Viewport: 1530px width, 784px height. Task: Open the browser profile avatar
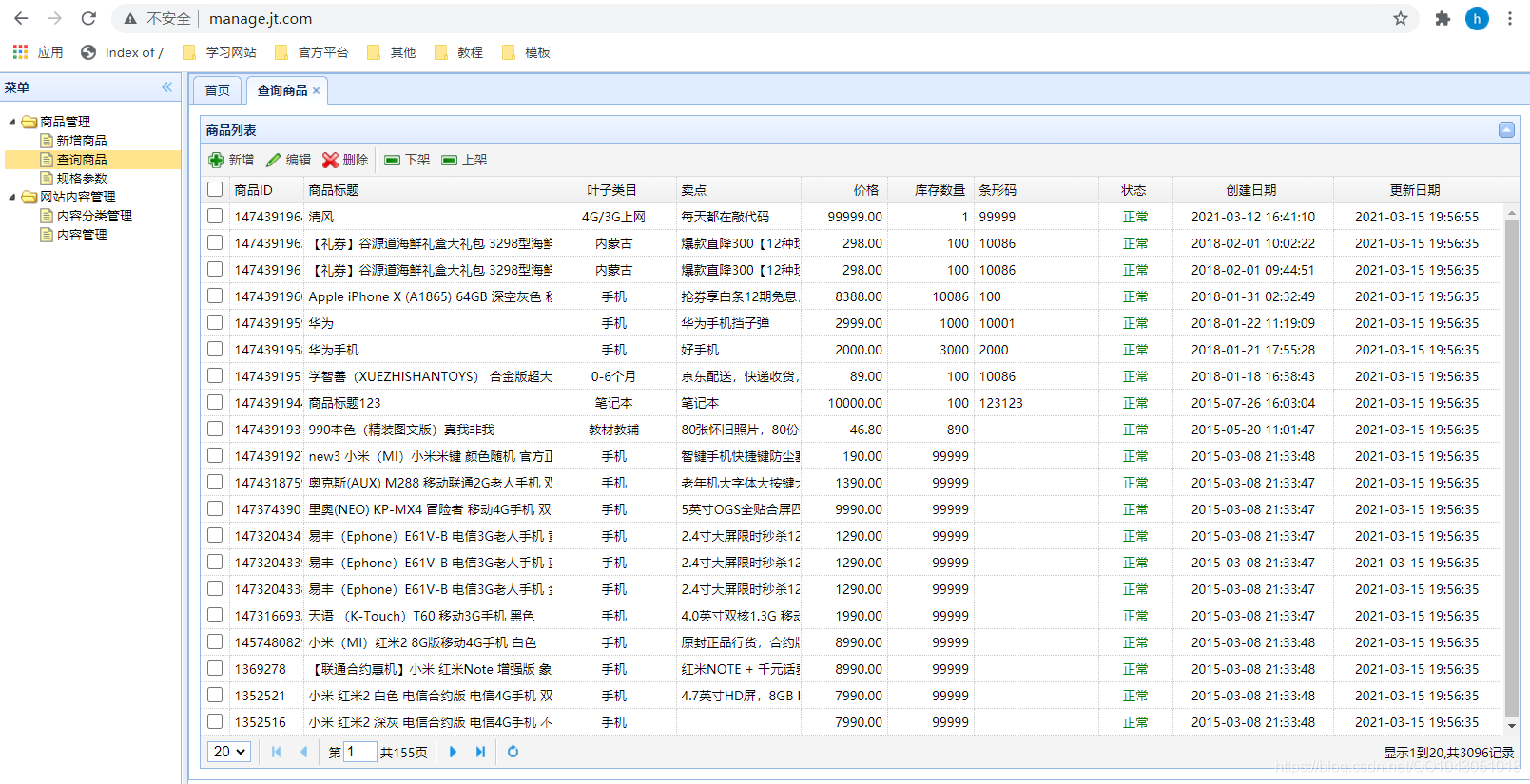point(1477,18)
